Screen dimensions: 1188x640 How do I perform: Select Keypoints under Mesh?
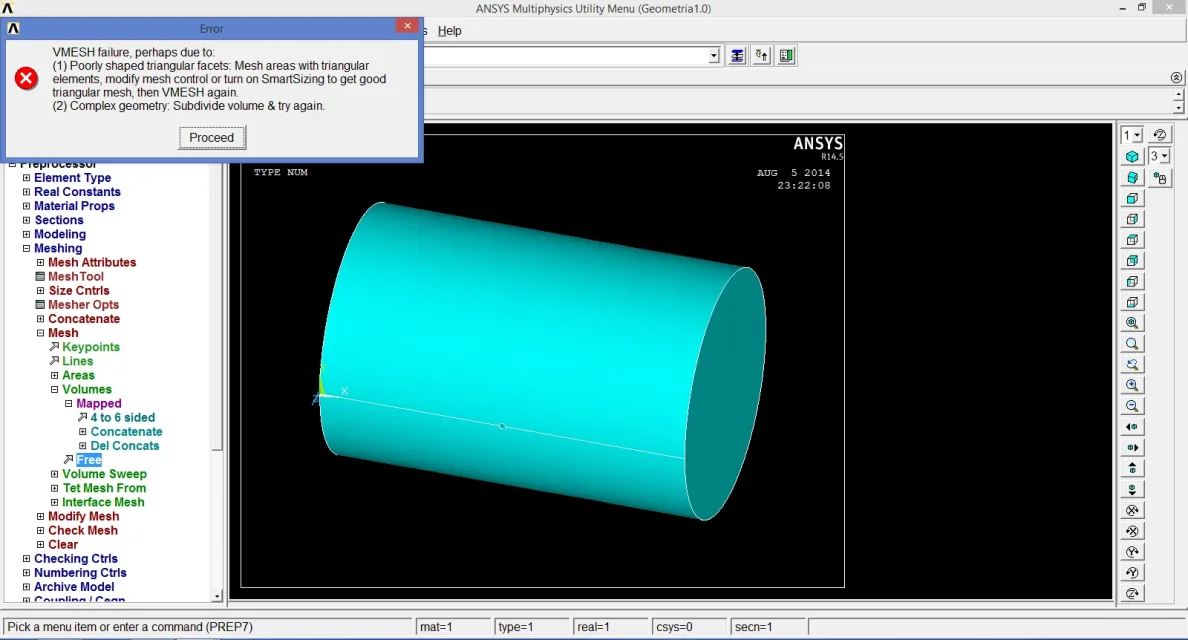tap(91, 347)
